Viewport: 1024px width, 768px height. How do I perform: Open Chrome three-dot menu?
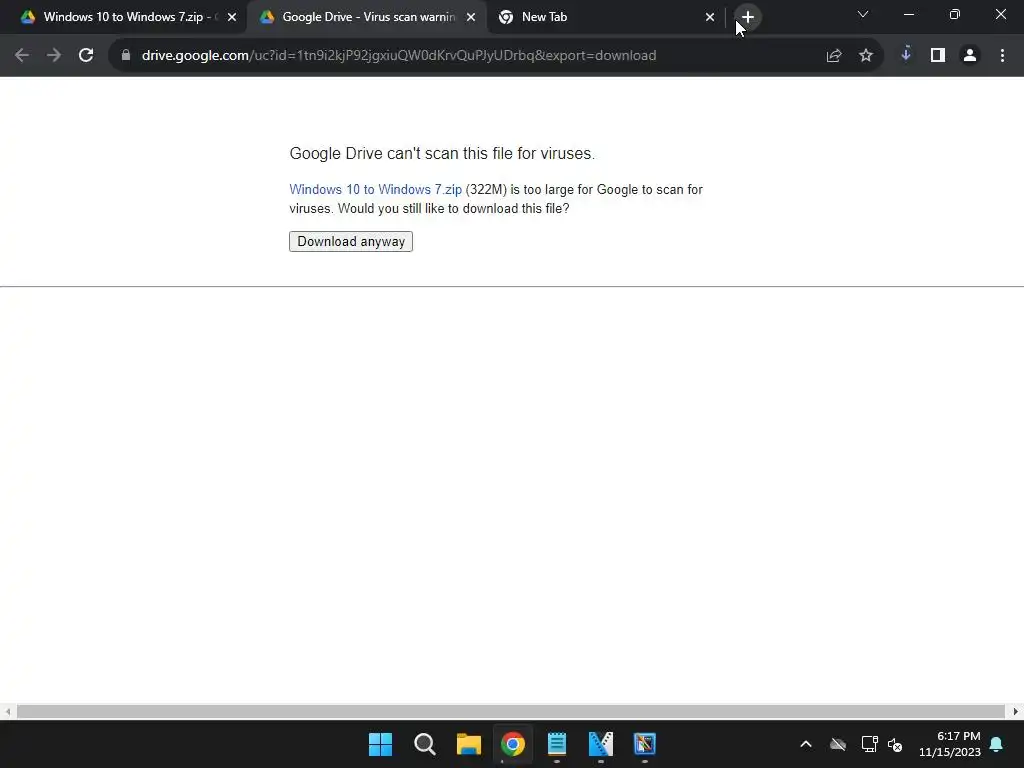(1002, 56)
